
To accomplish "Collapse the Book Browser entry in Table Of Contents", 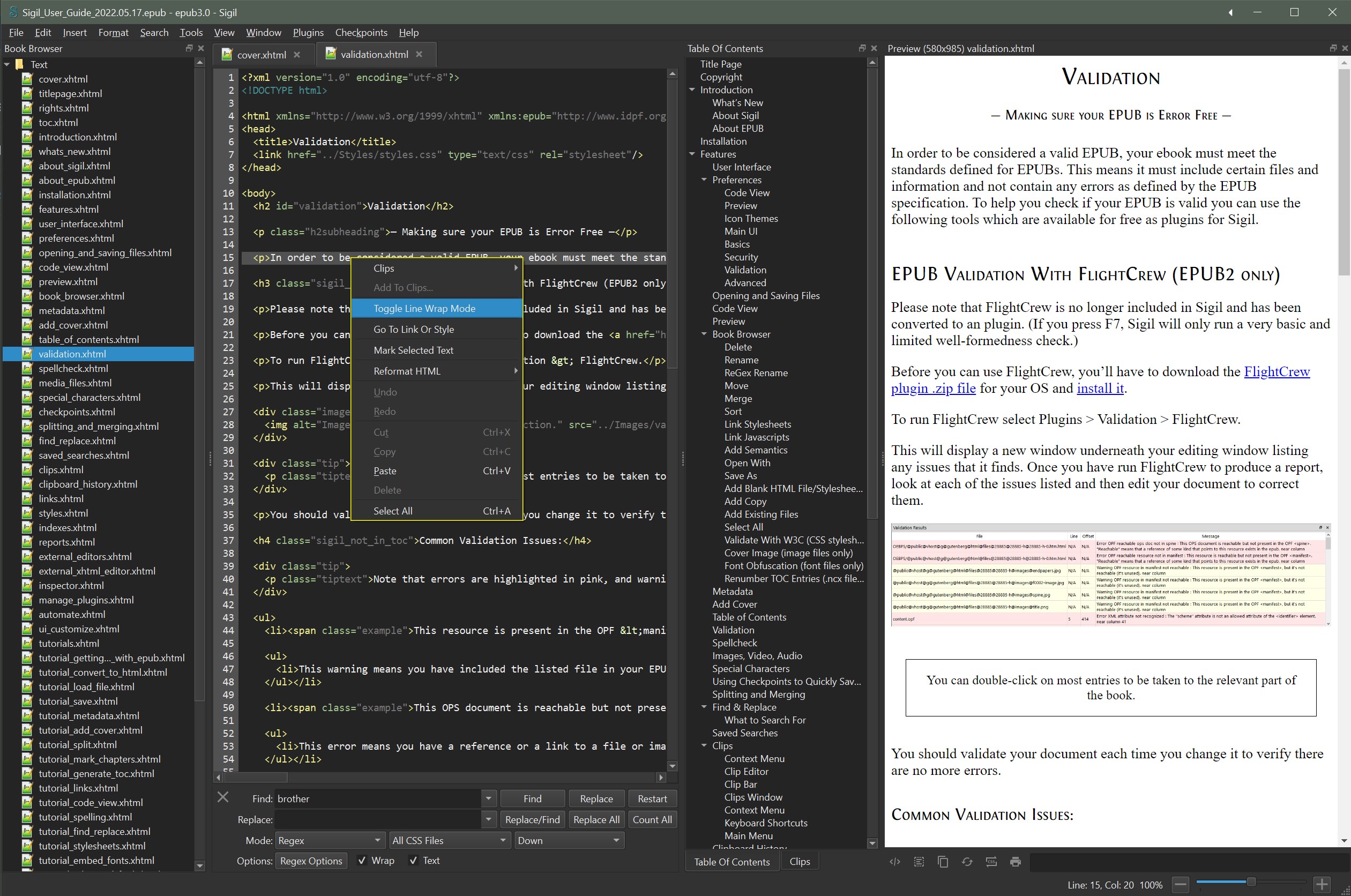I will pos(704,334).
